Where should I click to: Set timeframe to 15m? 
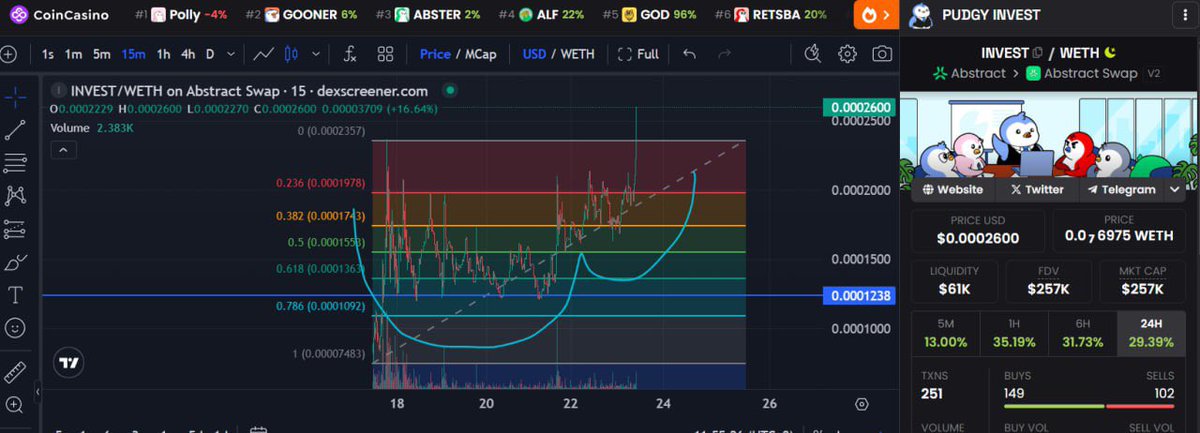click(132, 54)
